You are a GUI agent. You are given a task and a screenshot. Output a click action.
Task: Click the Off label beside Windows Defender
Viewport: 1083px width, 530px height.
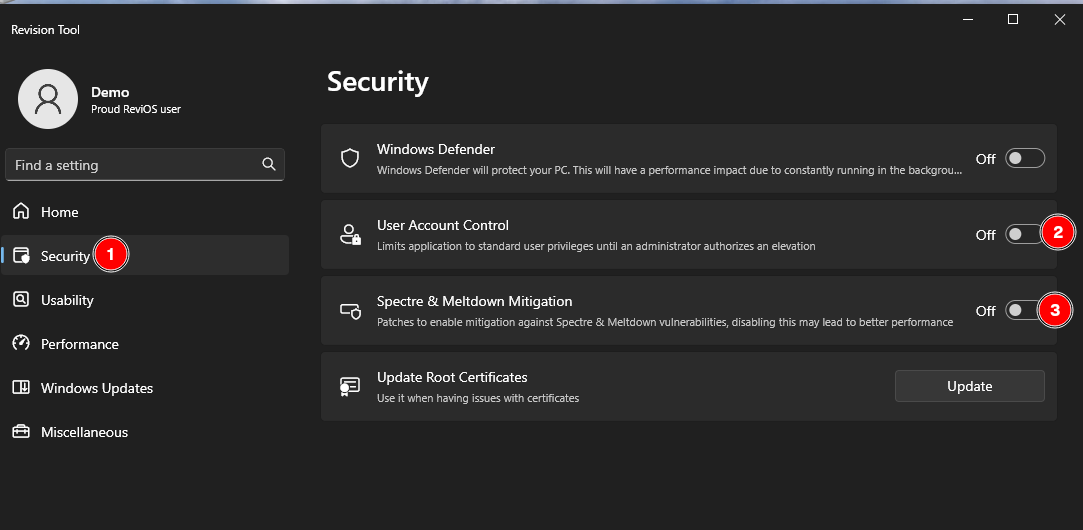pos(986,159)
